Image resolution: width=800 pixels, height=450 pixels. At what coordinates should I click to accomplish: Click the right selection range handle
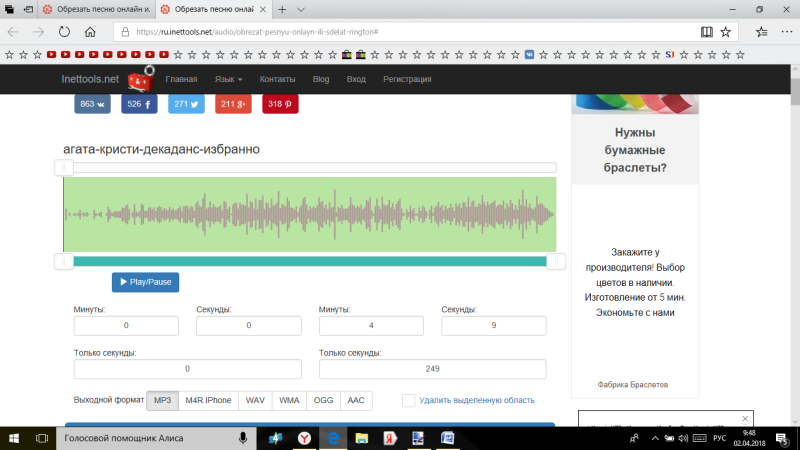point(556,262)
